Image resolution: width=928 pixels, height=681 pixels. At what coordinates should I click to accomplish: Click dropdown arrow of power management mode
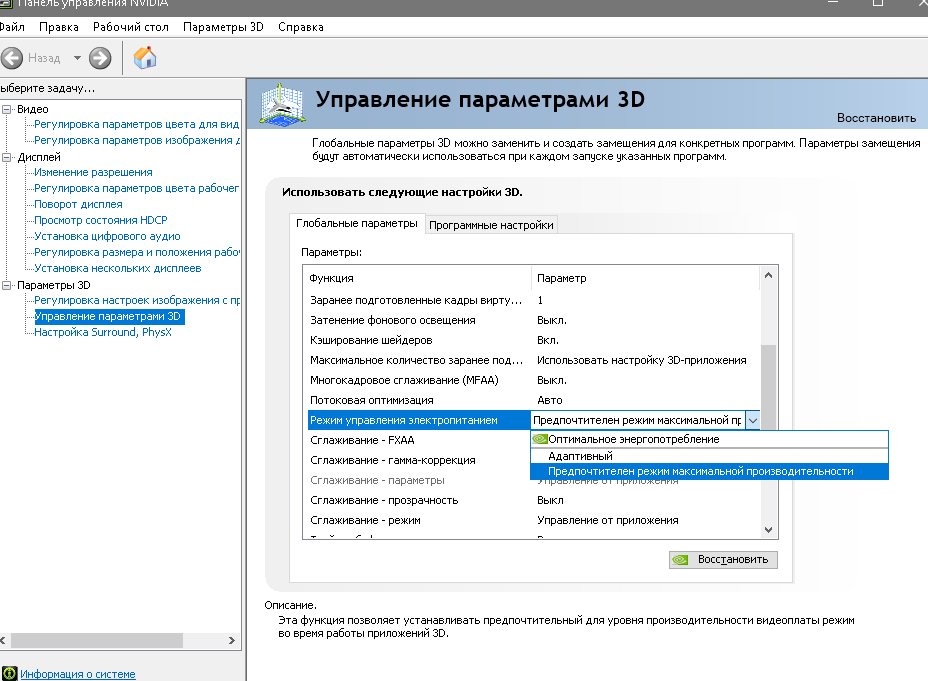click(752, 421)
